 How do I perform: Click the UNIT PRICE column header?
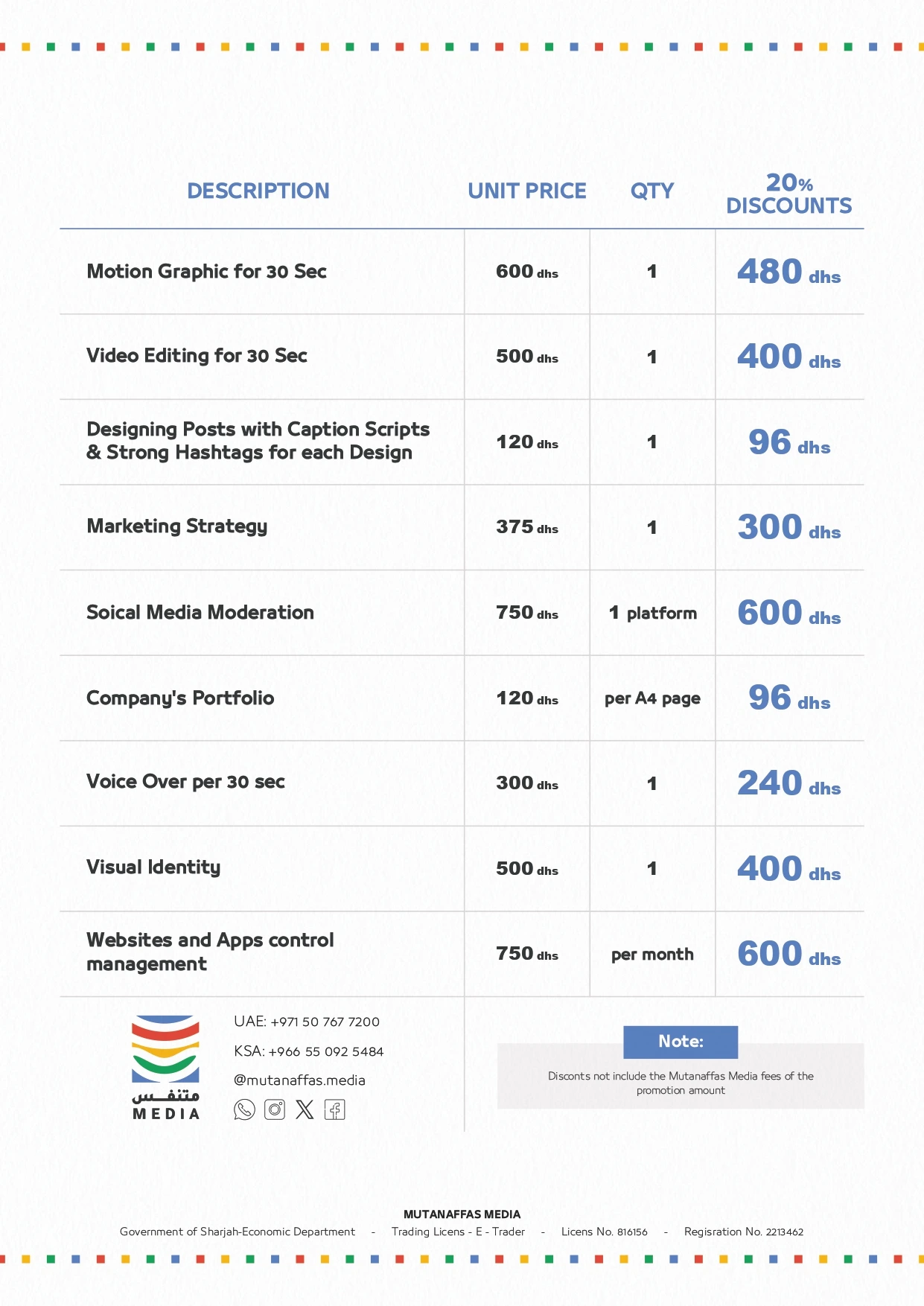tap(526, 191)
